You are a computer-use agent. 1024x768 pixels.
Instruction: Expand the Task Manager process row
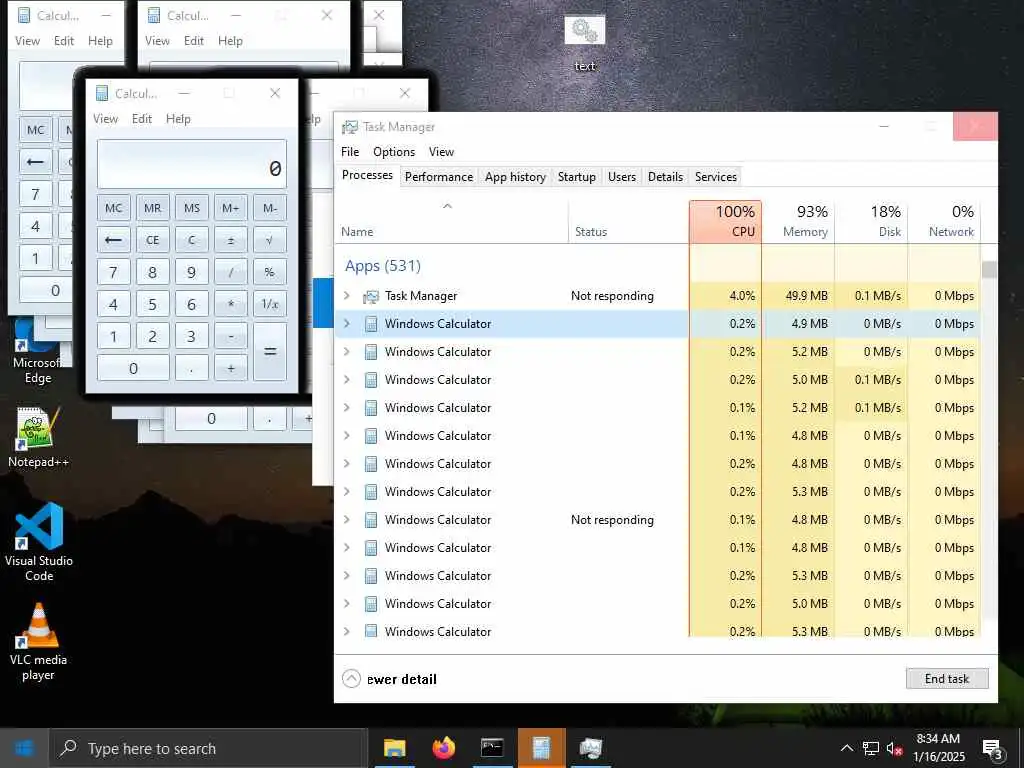[347, 296]
